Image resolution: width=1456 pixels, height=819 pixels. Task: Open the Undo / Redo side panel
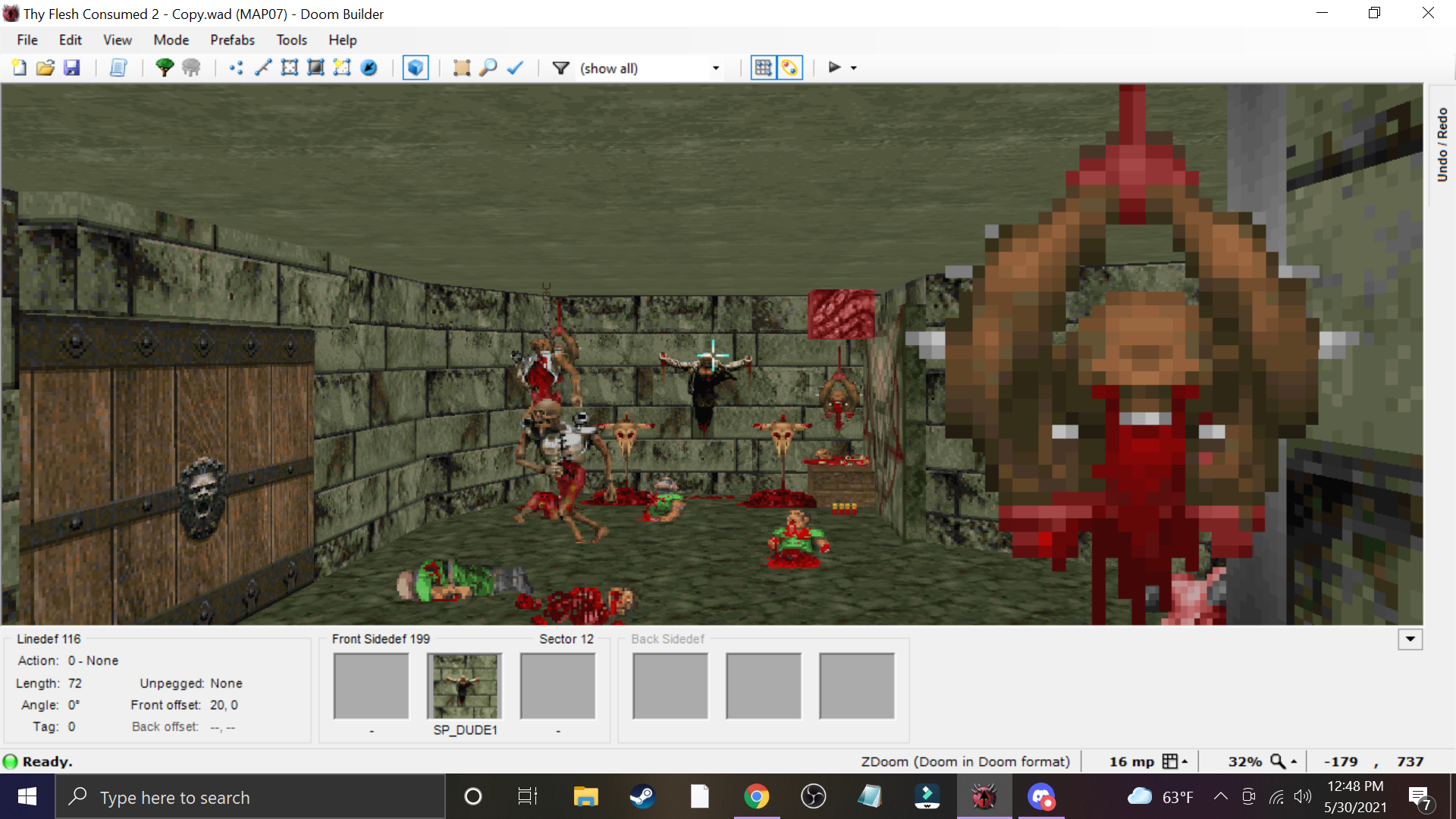tap(1442, 145)
